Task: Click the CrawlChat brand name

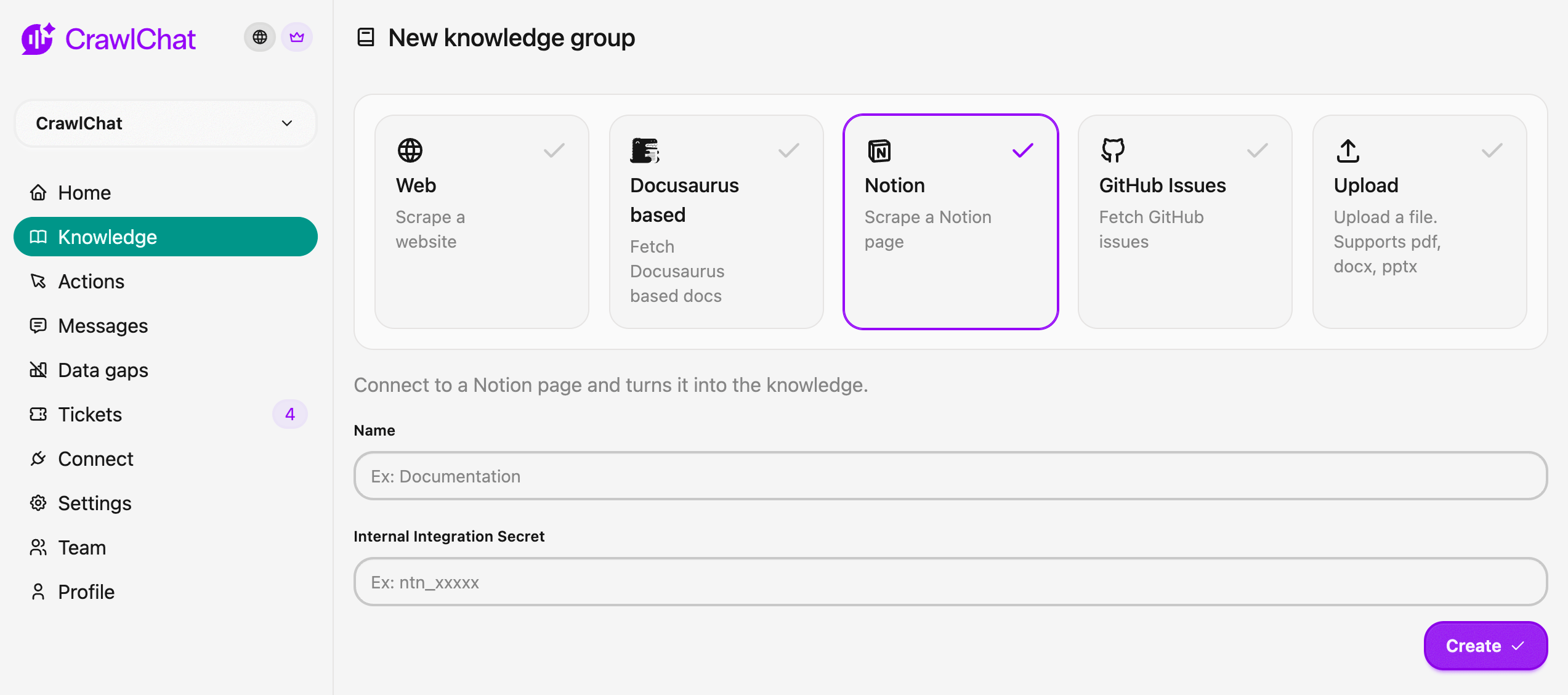Action: [x=130, y=39]
